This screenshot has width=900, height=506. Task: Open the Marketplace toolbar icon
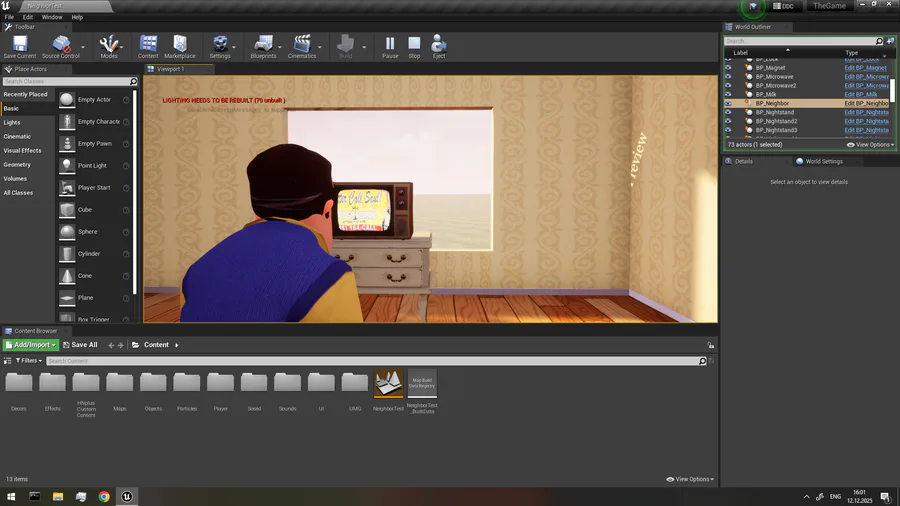[180, 46]
